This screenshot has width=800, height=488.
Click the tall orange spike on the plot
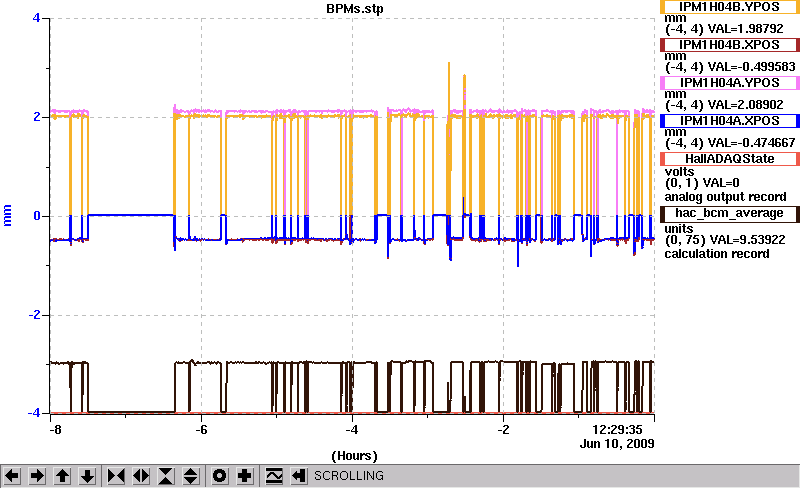449,138
